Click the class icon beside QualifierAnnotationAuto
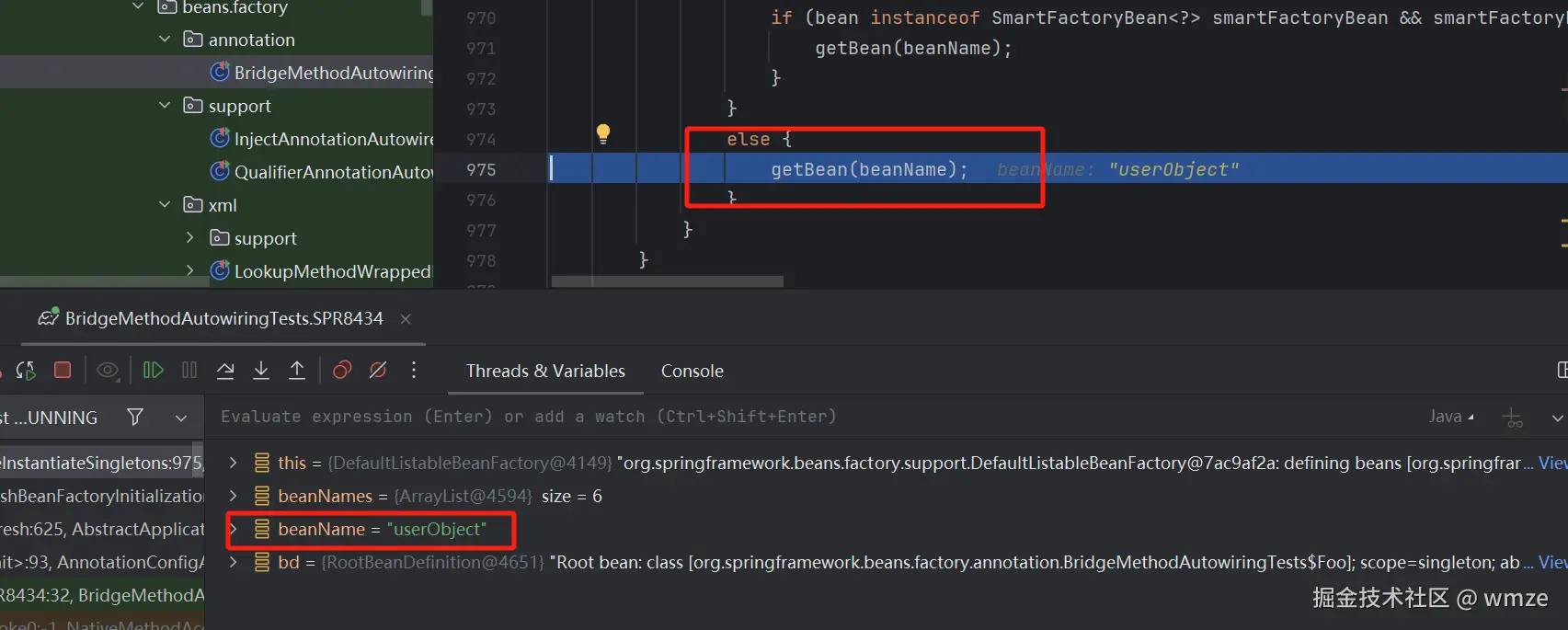1568x630 pixels. coord(220,171)
